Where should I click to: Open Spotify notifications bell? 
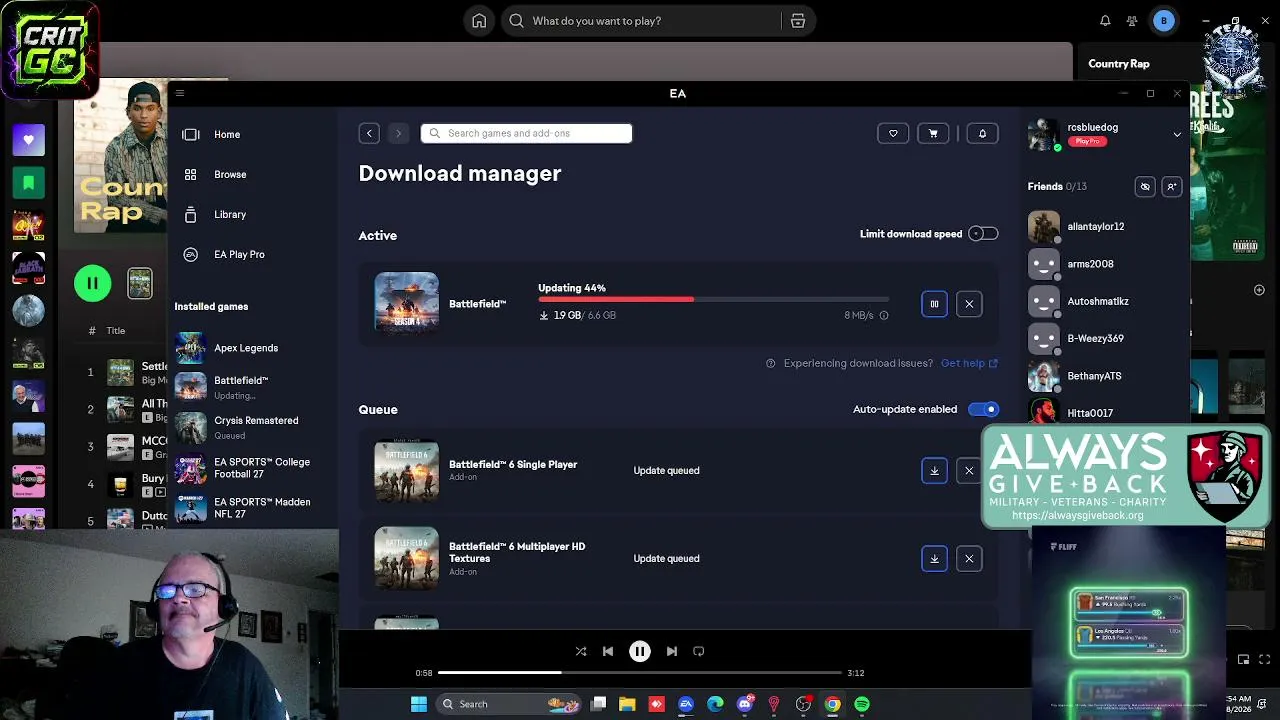point(1105,21)
